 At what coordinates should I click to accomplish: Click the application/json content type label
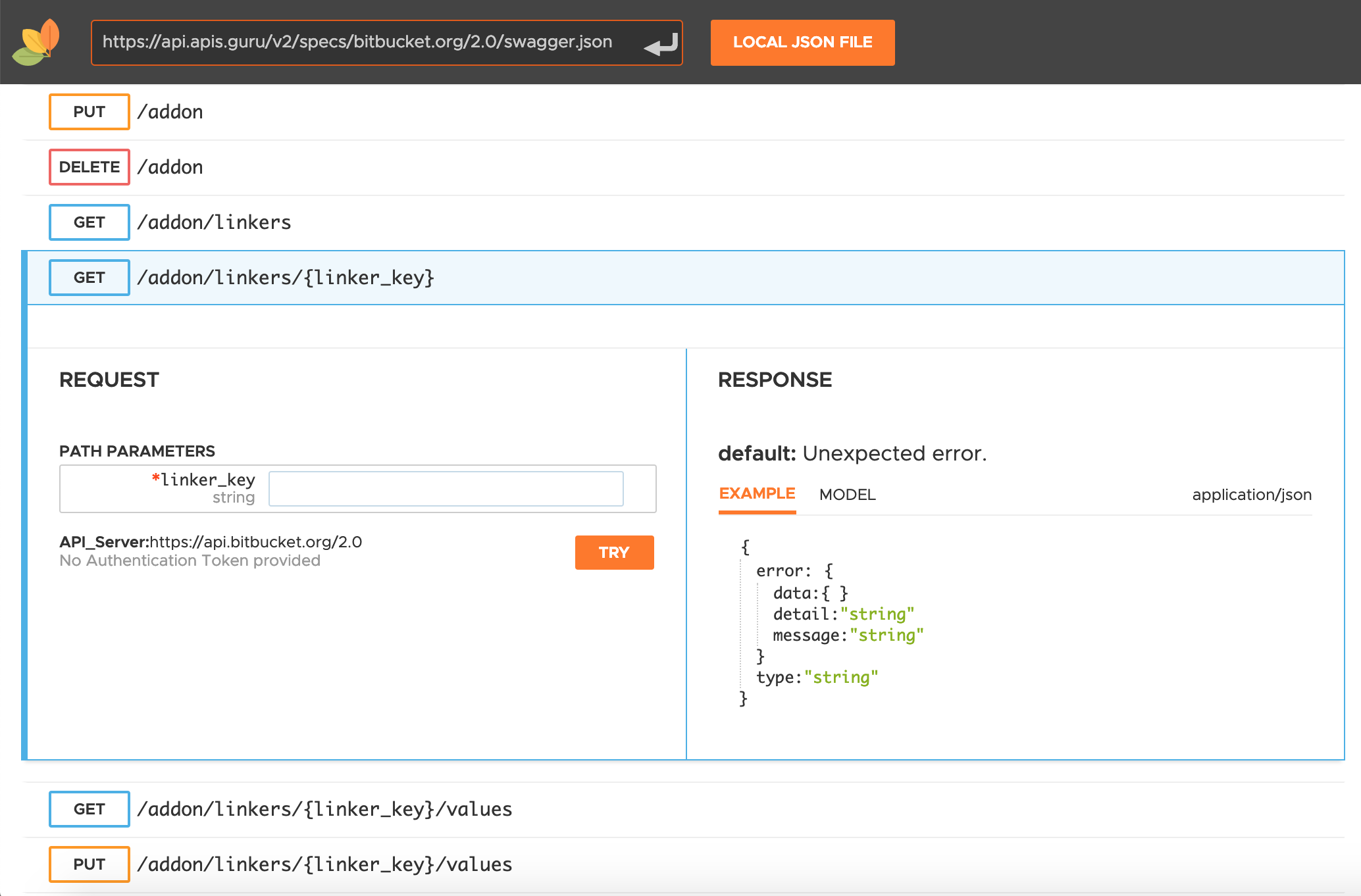click(1251, 495)
